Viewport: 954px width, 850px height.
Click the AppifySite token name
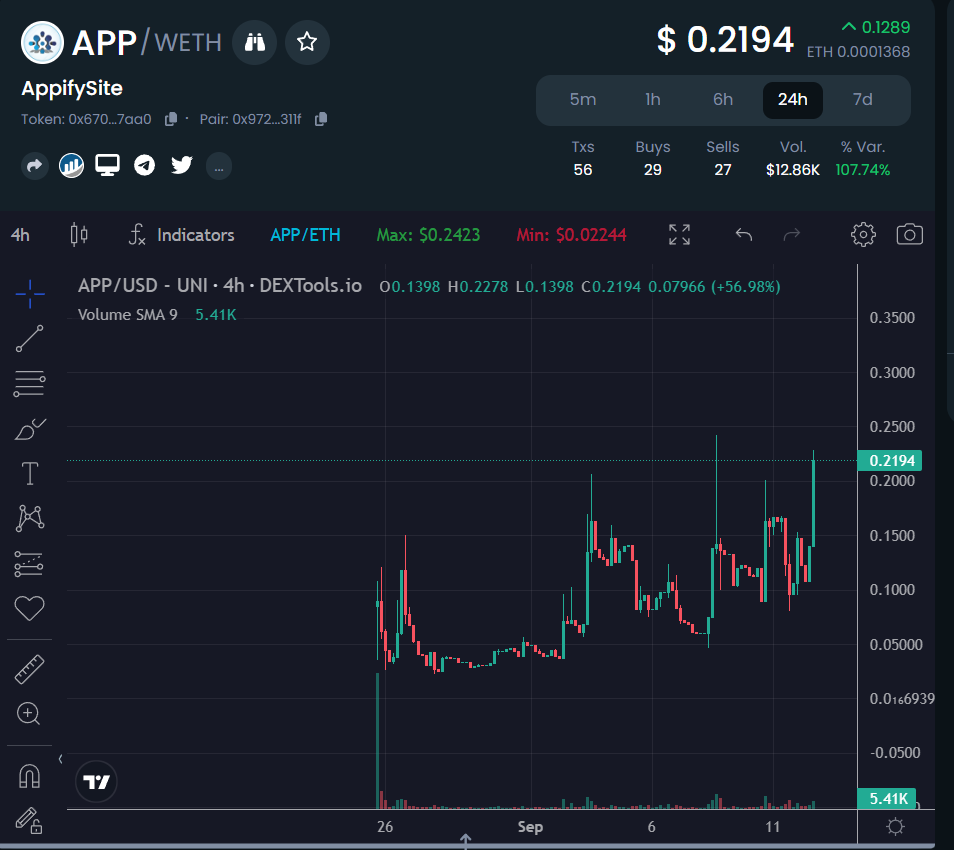coord(72,89)
